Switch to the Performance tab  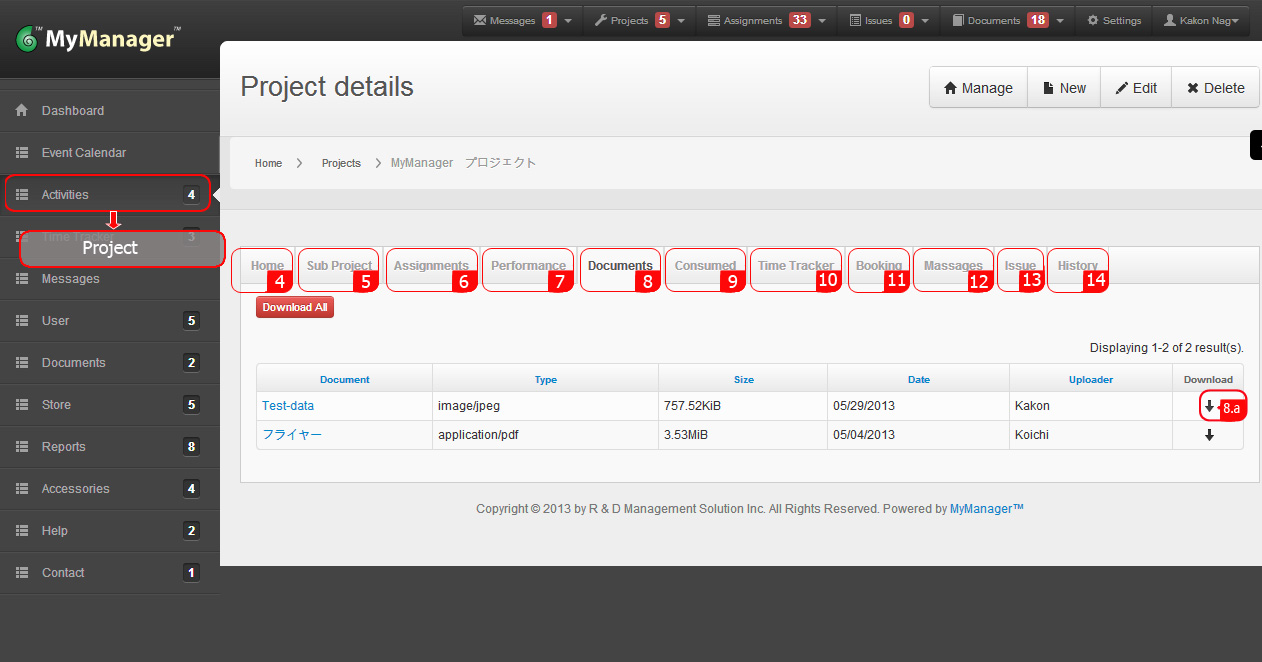coord(528,266)
